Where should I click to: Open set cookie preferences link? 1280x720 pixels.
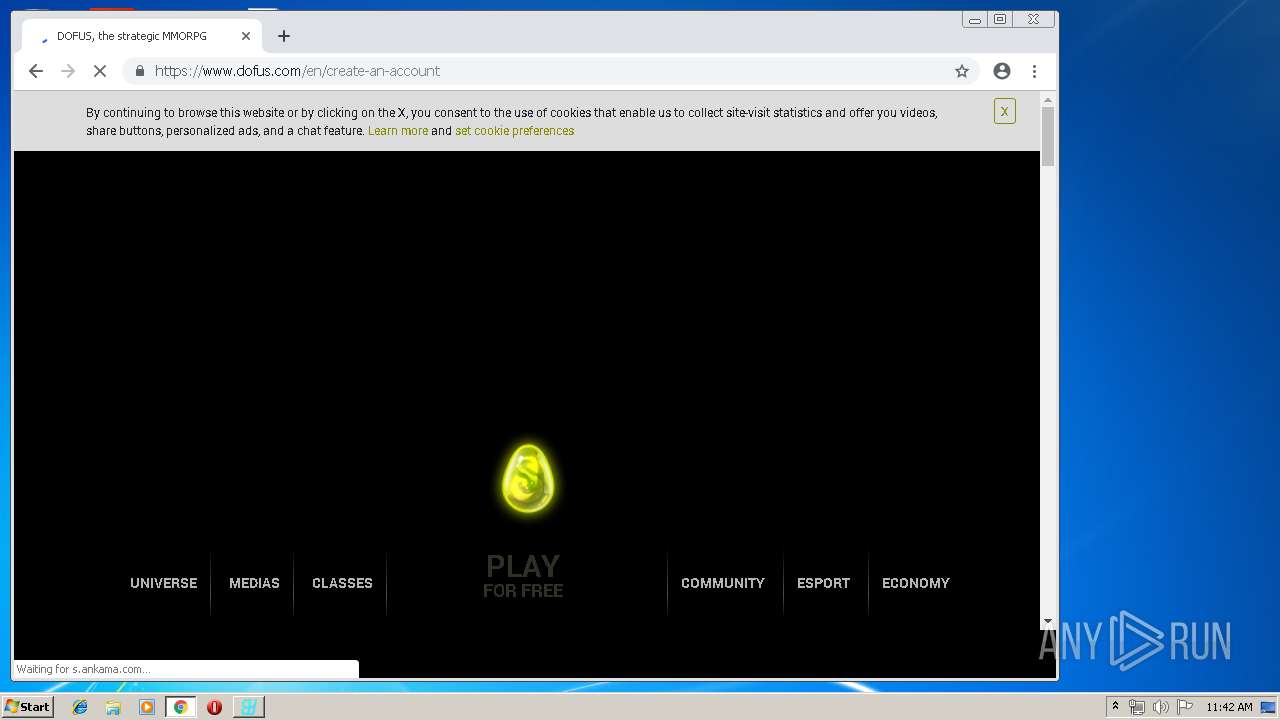point(514,131)
